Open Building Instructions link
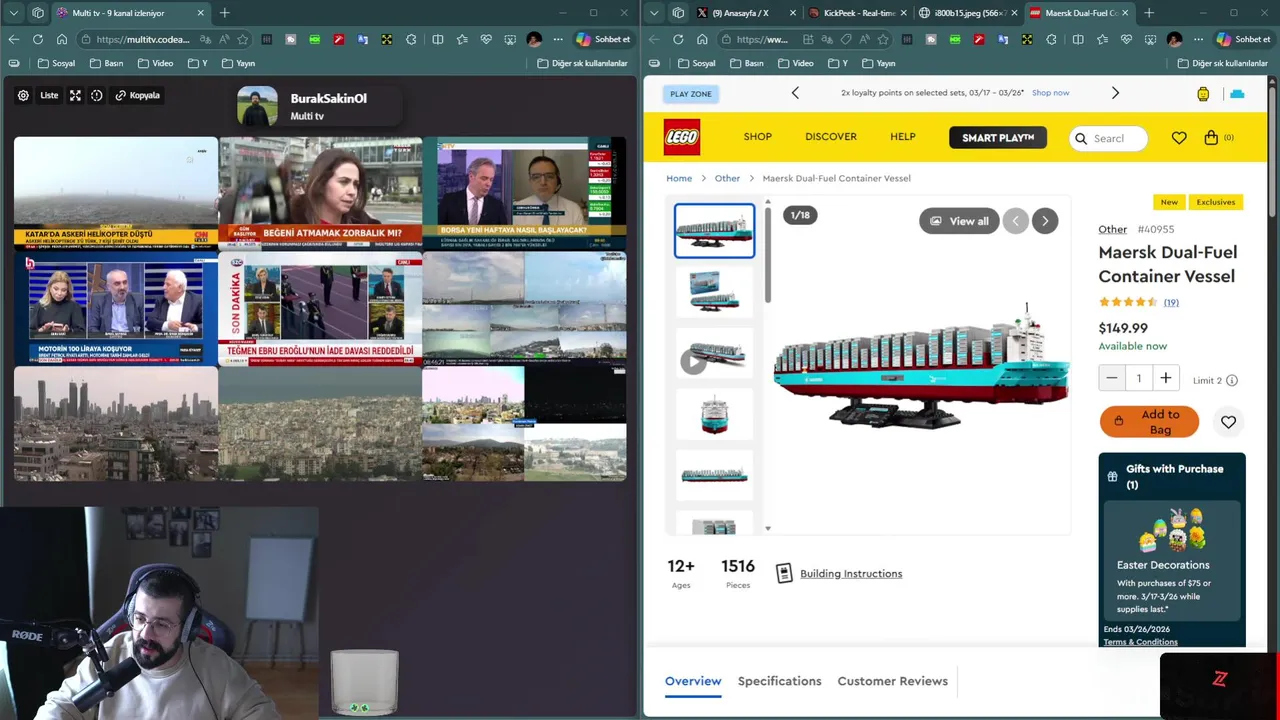The height and width of the screenshot is (720, 1280). (x=851, y=573)
